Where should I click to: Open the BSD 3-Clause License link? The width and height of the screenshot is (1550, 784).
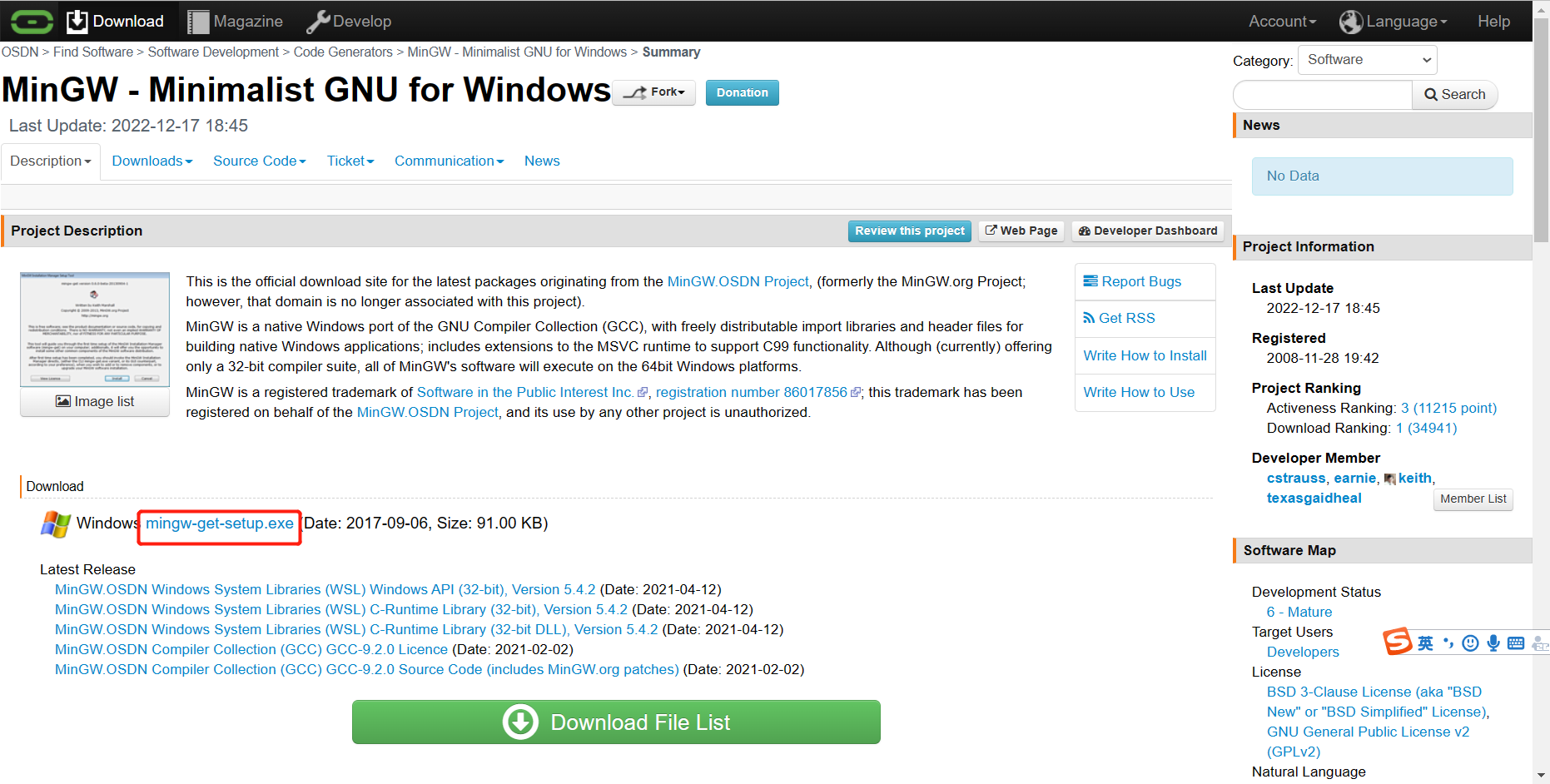[1378, 702]
